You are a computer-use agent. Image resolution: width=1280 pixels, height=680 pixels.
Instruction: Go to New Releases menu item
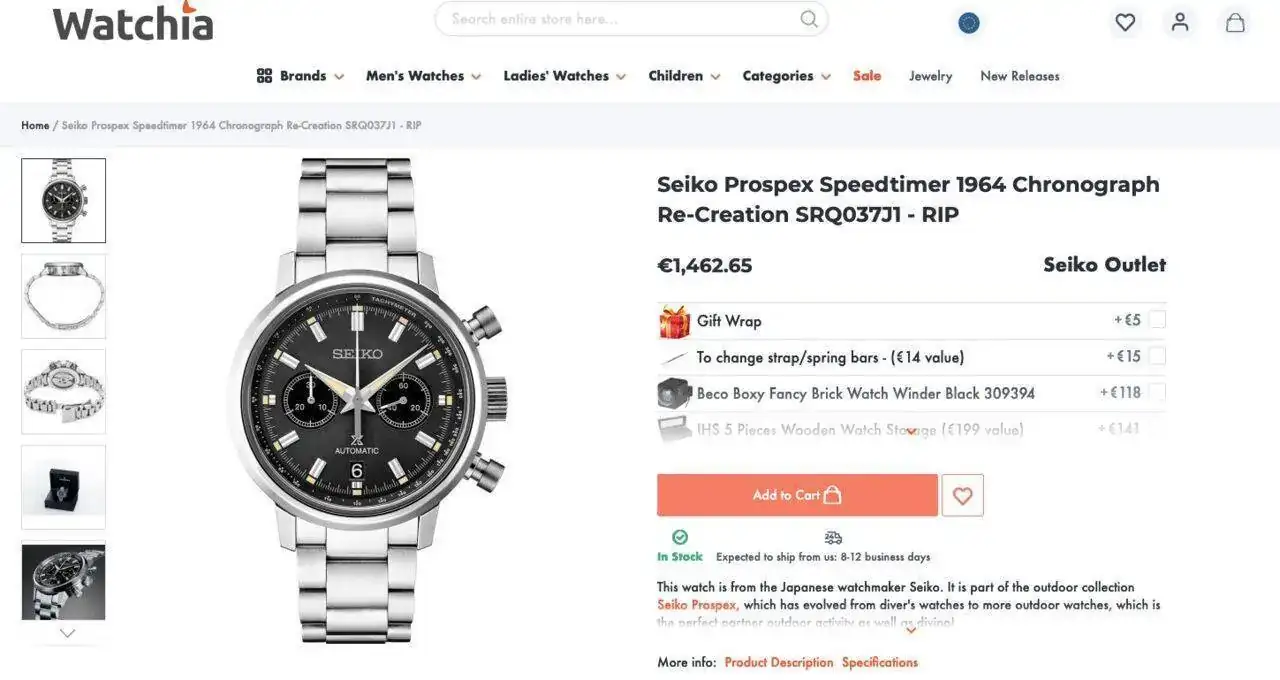tap(1019, 76)
